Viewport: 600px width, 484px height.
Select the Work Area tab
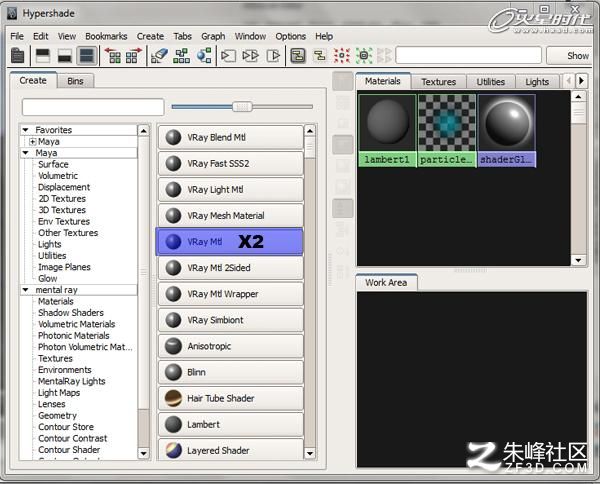point(386,283)
